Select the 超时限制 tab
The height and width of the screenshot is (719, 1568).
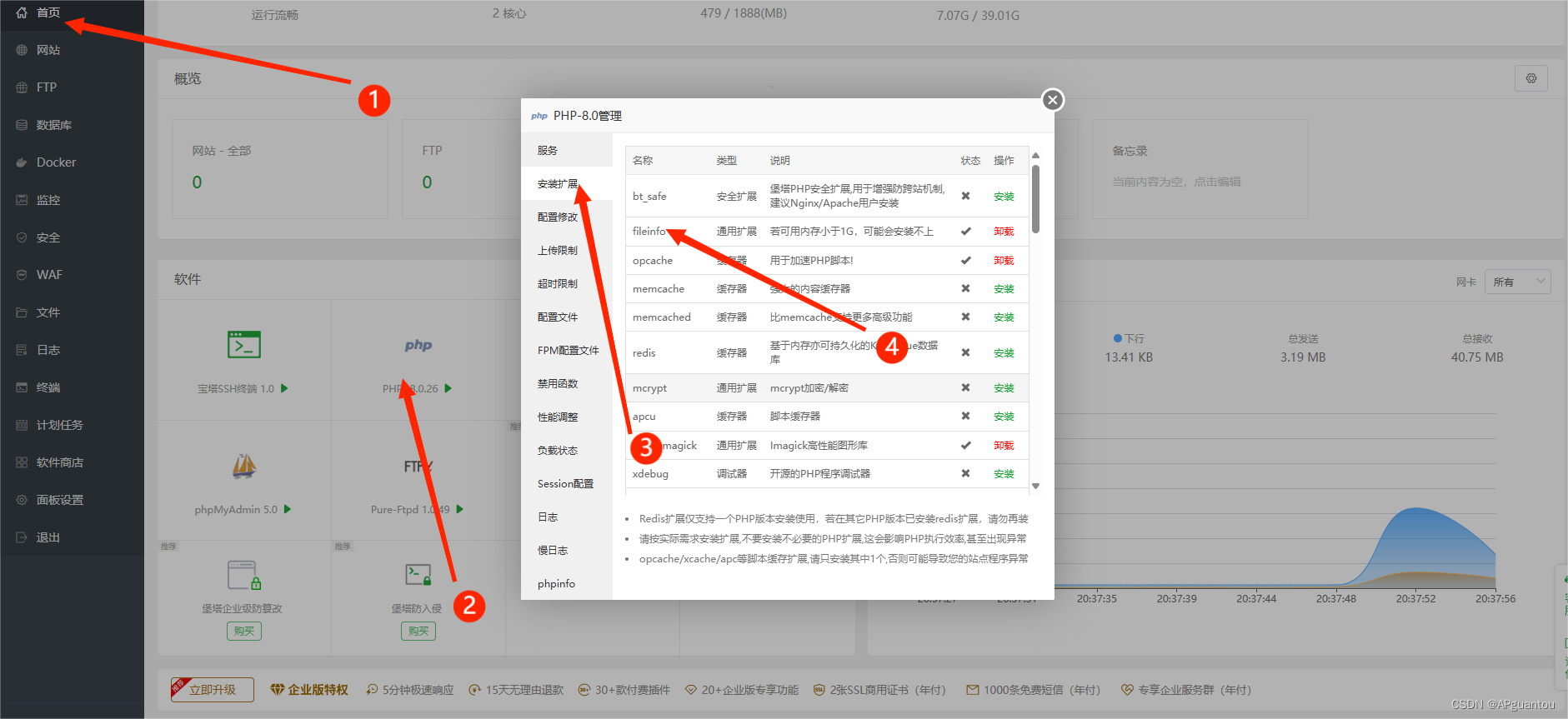click(x=567, y=284)
